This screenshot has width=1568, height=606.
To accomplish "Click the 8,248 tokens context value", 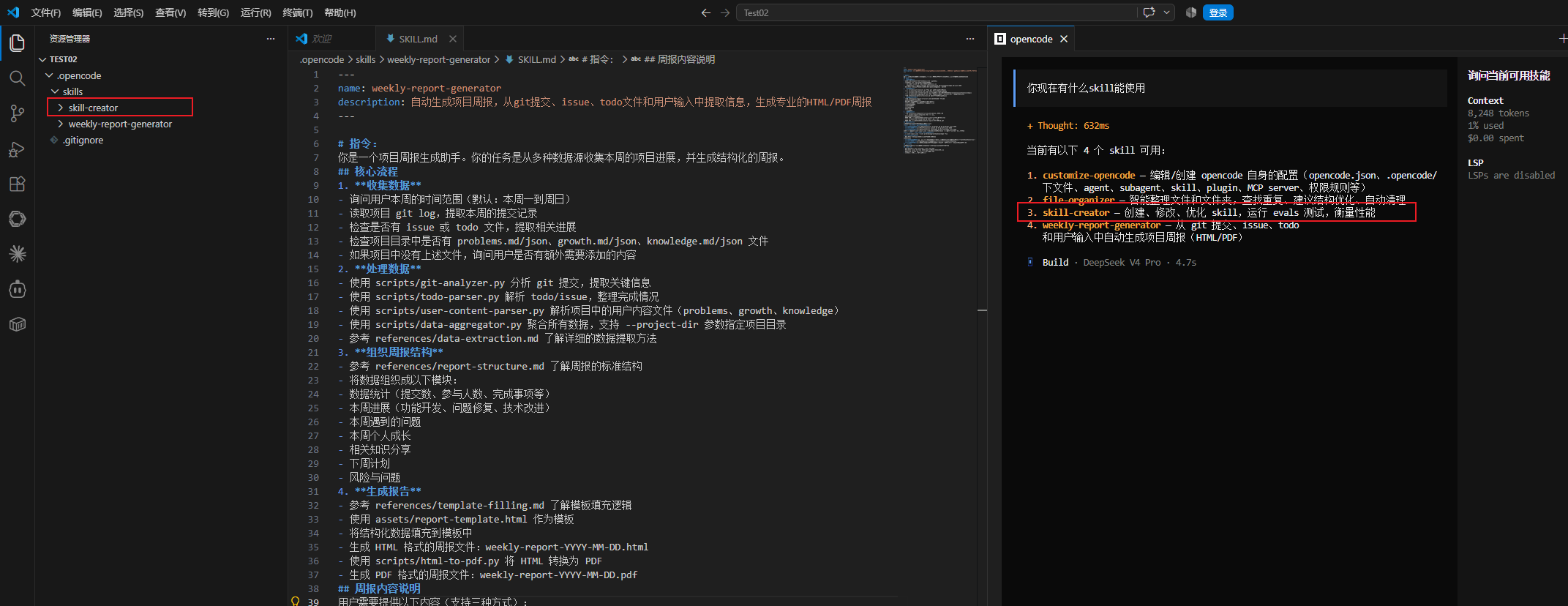I will click(x=1498, y=113).
